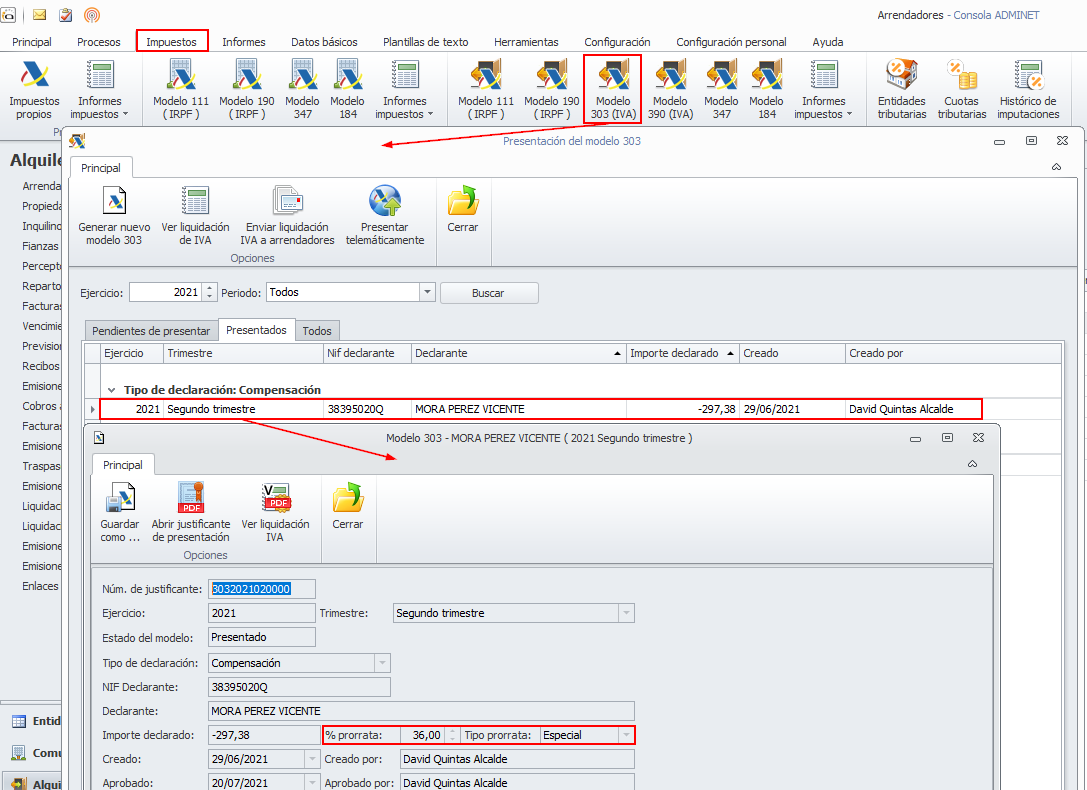This screenshot has height=790, width=1087.
Task: Click Enviar liquidación IVA a arrendadores
Action: click(x=287, y=215)
